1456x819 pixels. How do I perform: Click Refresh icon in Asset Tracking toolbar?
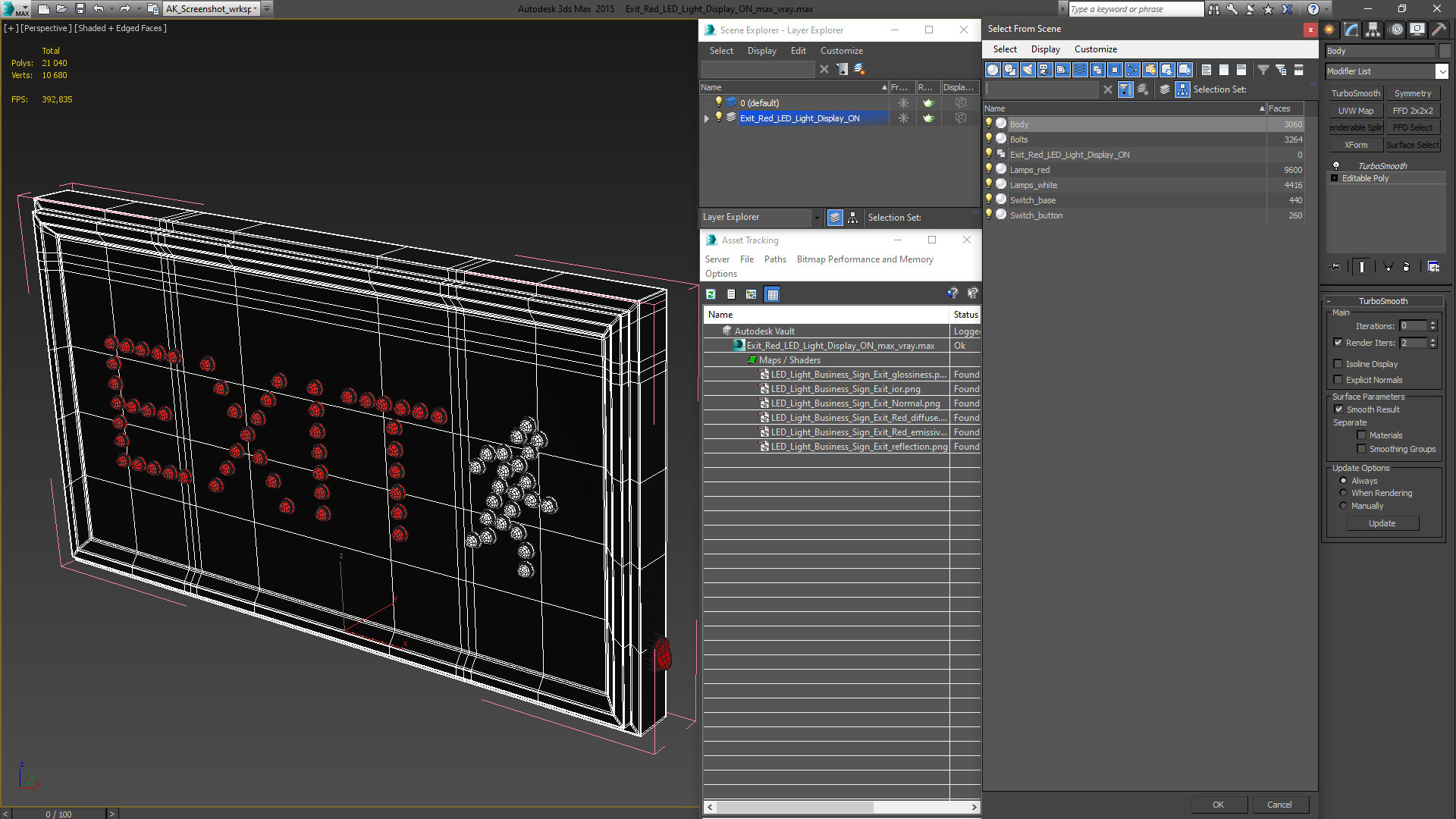coord(711,294)
